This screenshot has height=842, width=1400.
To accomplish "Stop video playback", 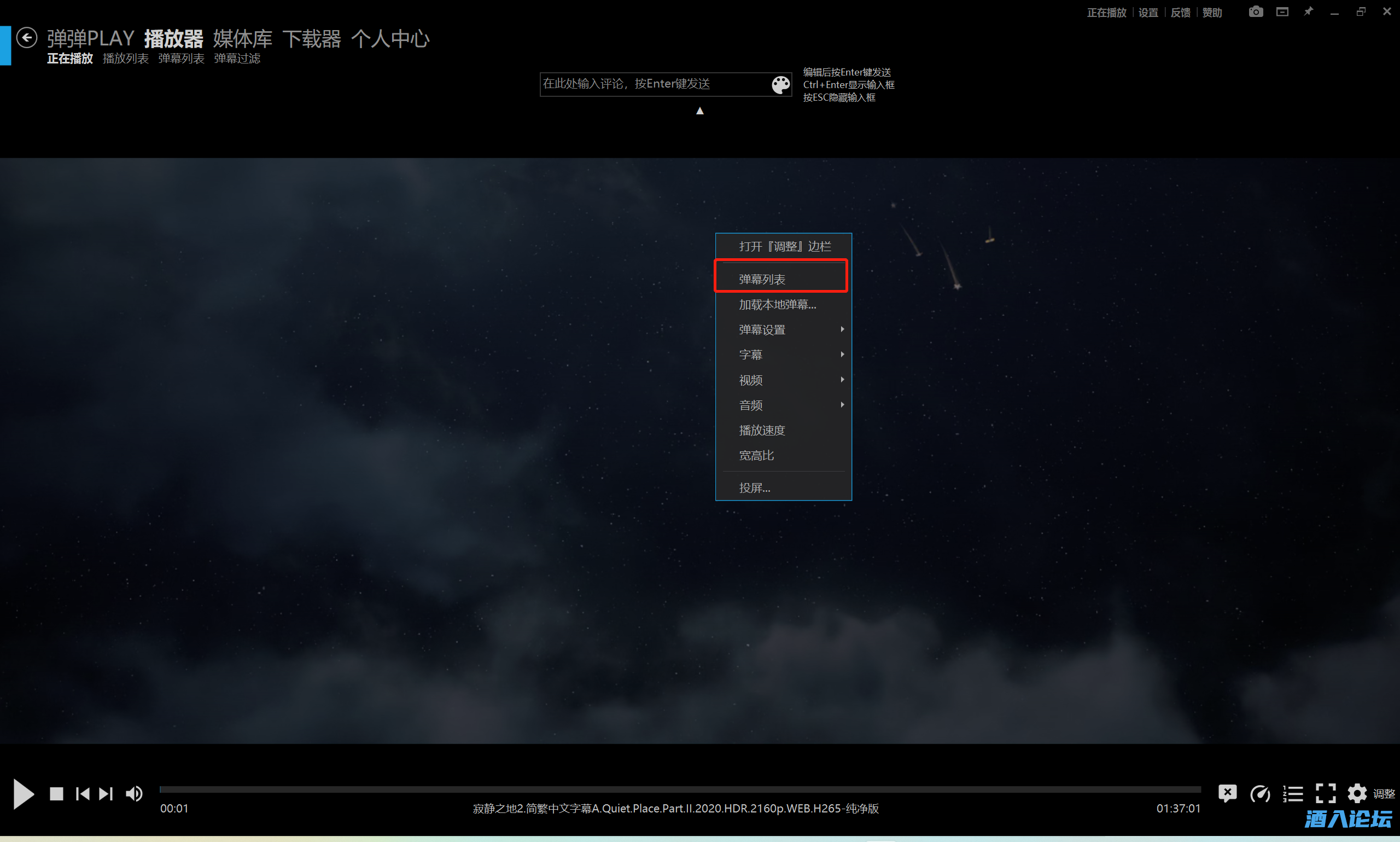I will tap(56, 794).
